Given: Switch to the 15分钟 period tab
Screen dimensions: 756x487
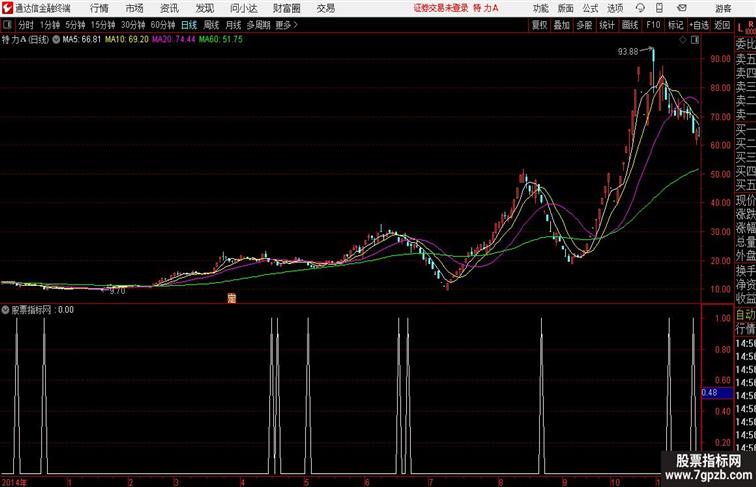Looking at the screenshot, I should [x=103, y=25].
